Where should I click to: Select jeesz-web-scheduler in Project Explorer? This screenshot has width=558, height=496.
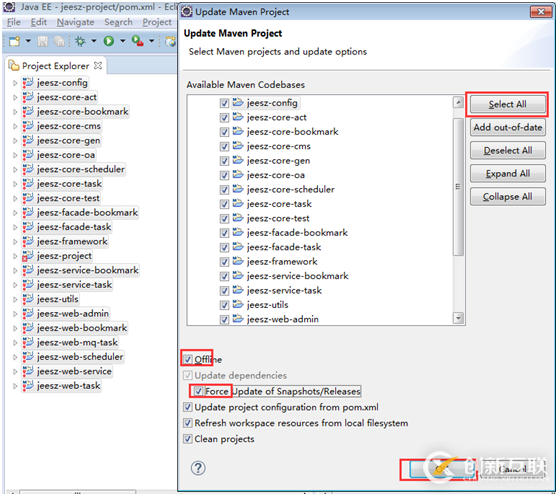[x=80, y=357]
